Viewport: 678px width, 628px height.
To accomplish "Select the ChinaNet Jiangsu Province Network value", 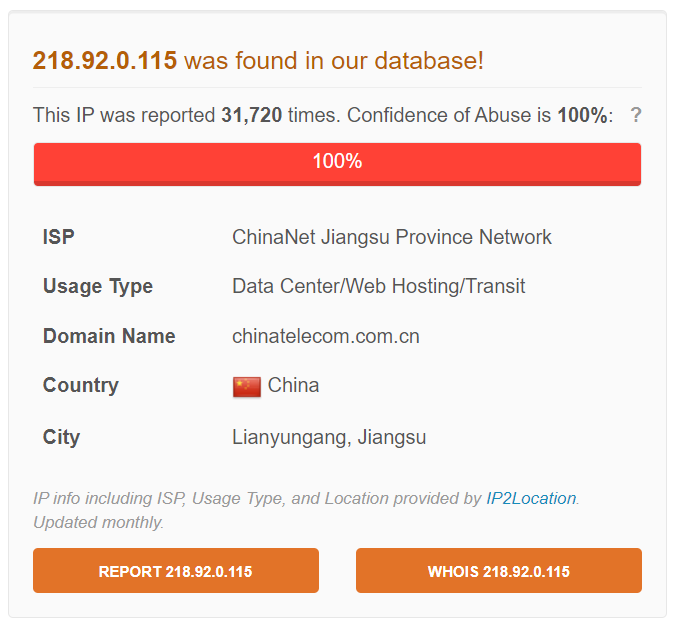I will click(391, 237).
